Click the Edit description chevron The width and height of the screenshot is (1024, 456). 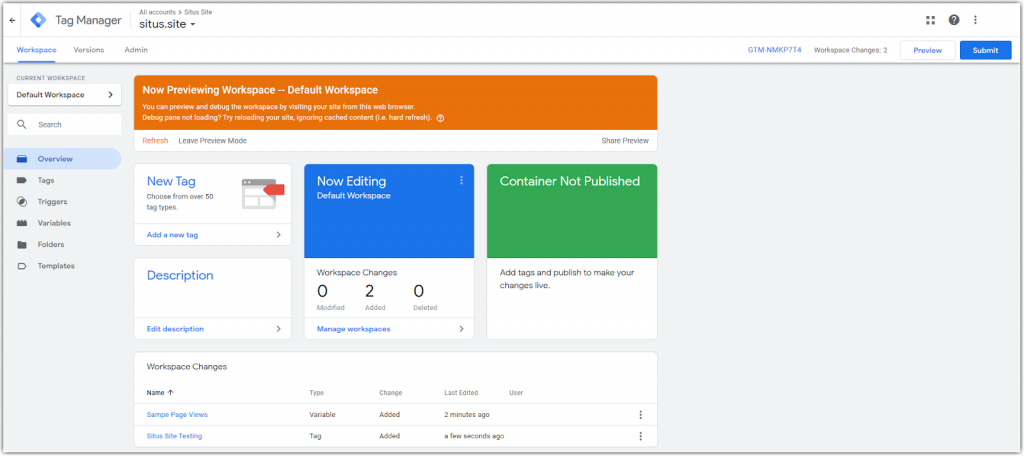point(278,329)
